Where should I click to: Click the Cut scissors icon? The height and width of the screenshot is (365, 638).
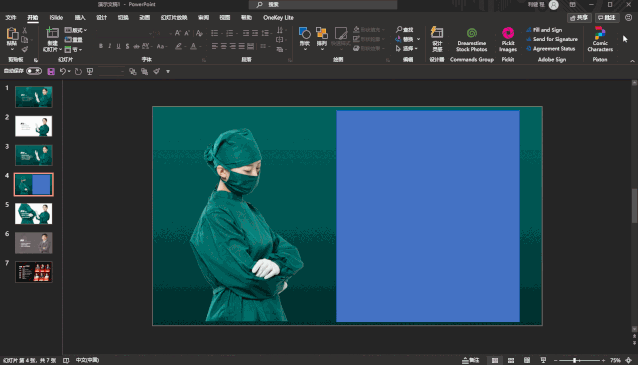coord(25,31)
